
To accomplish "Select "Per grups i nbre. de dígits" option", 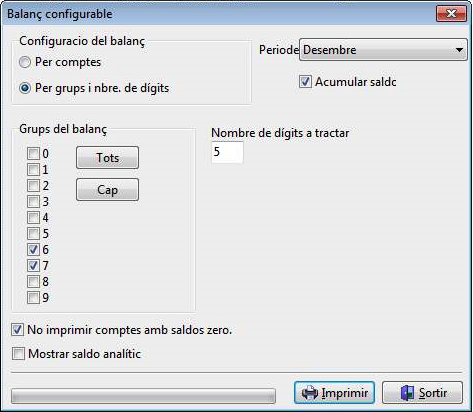I will tap(25, 88).
